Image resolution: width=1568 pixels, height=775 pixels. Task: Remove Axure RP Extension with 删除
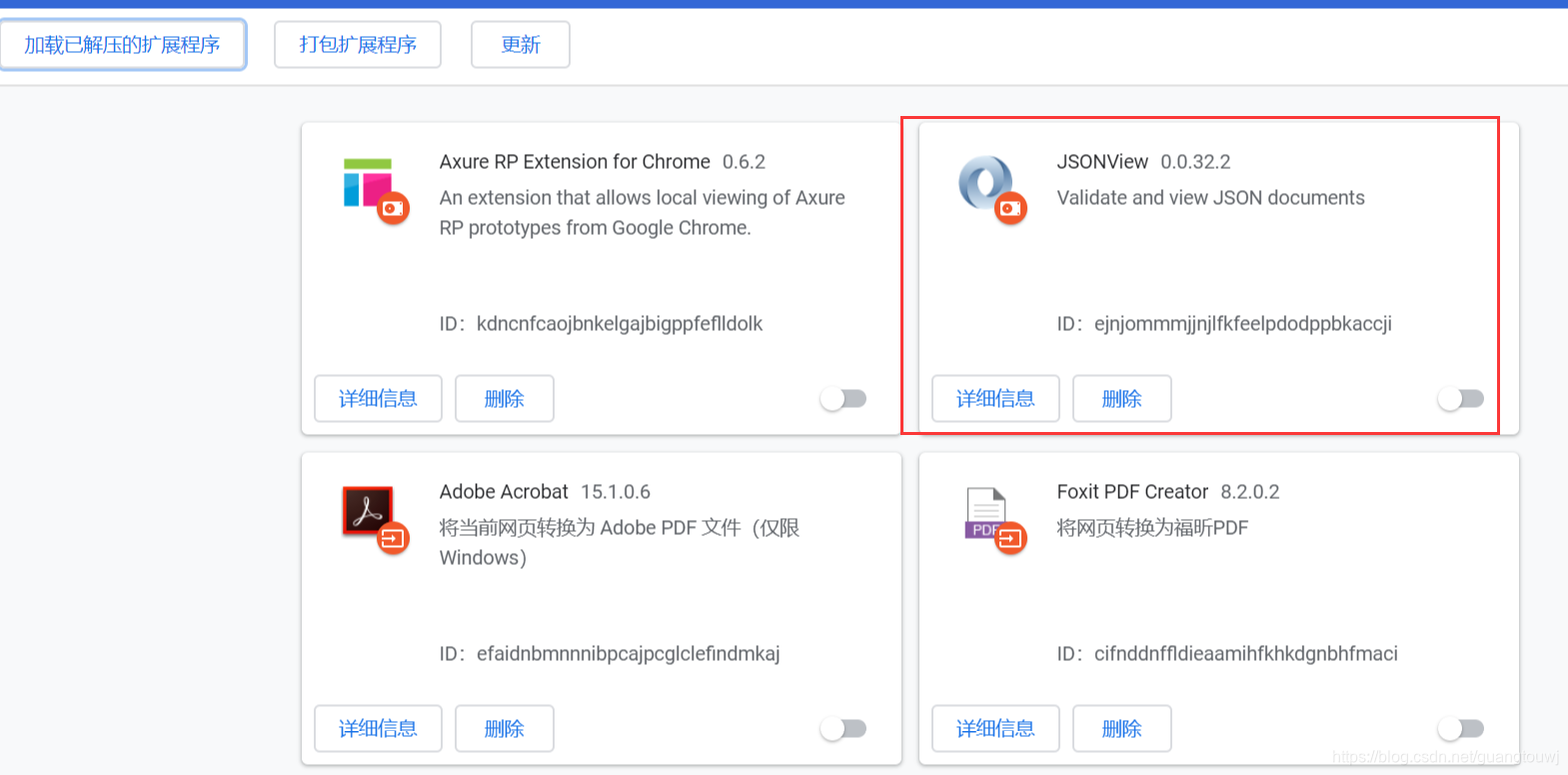[505, 399]
